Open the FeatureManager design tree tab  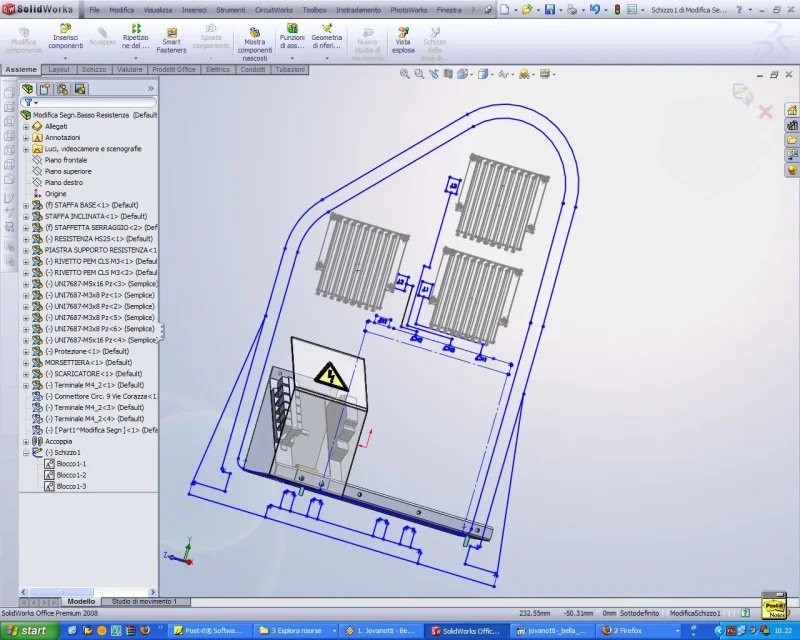pos(28,89)
